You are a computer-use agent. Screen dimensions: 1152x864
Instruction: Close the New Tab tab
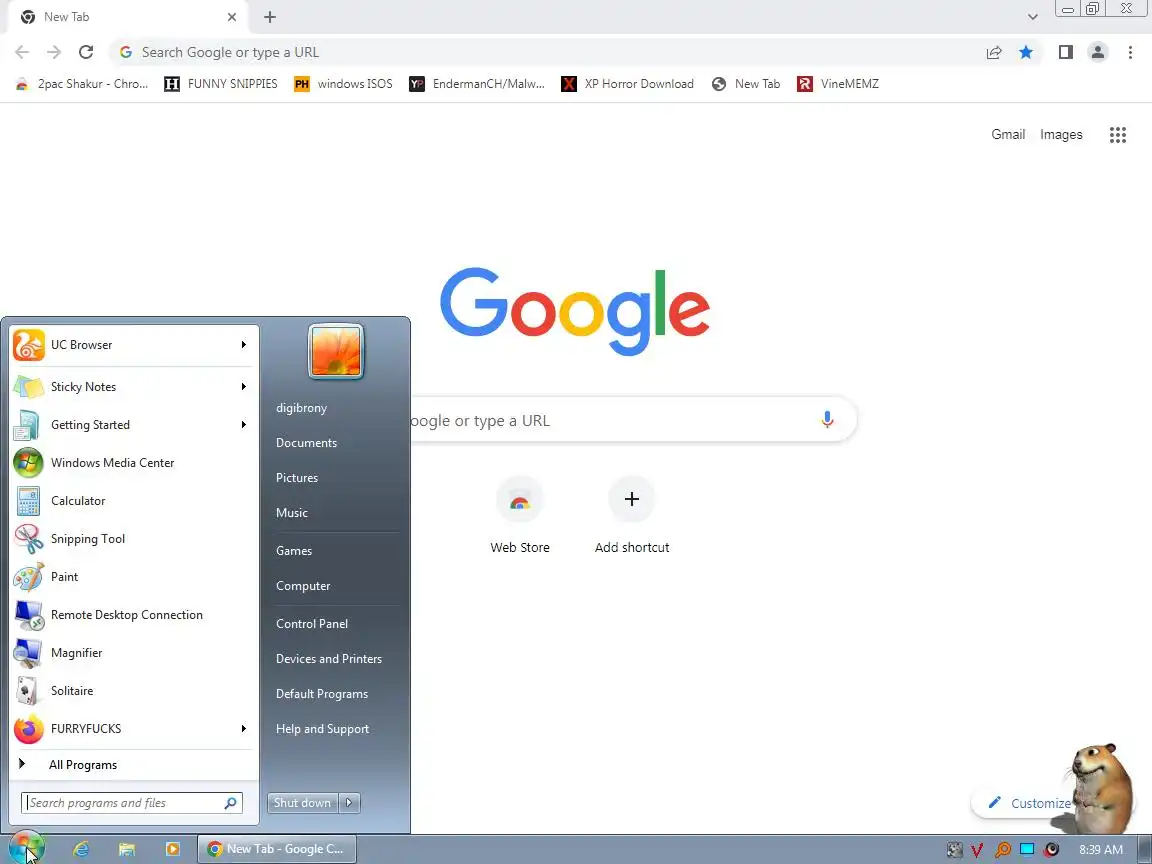coord(231,17)
